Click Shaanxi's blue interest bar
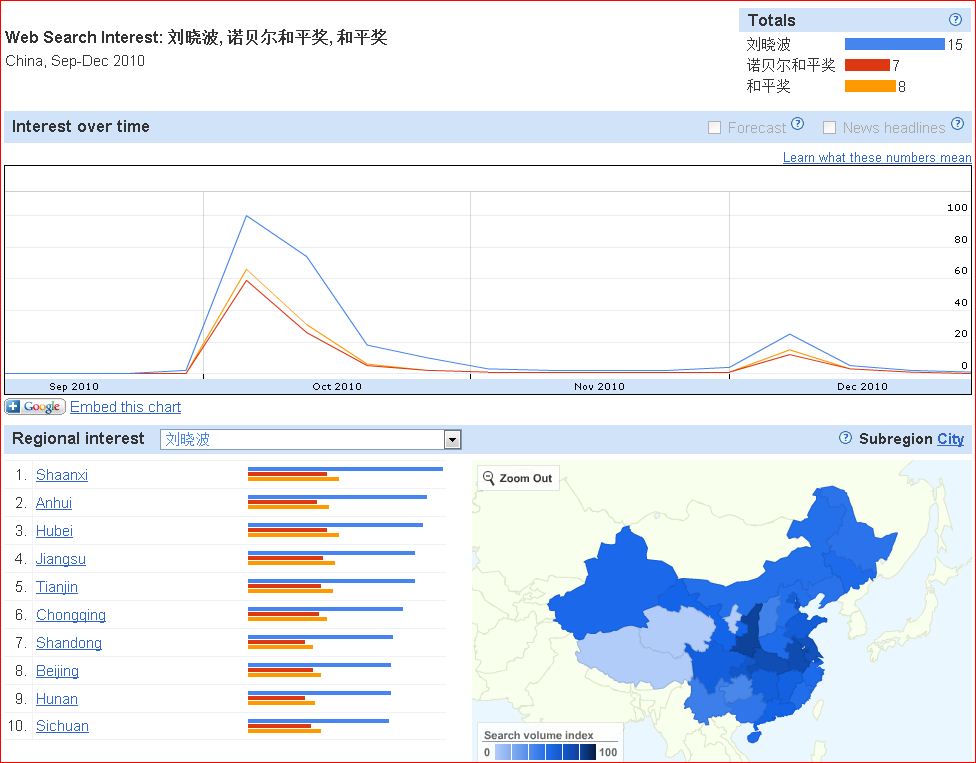Viewport: 976px width, 763px height. 345,469
